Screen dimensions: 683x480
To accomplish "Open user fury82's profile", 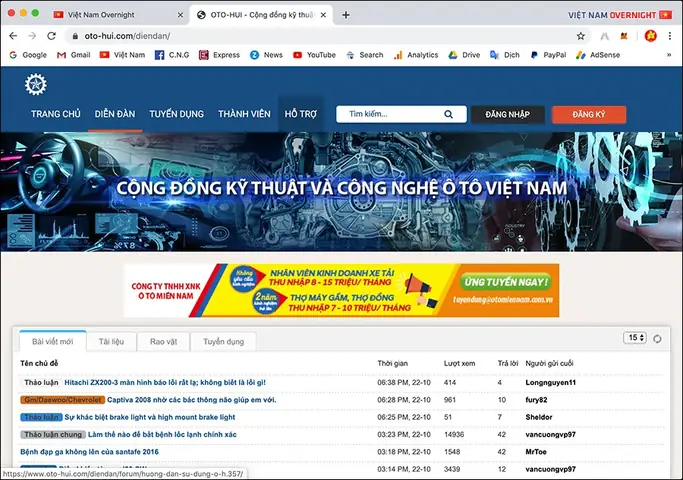I will point(536,400).
